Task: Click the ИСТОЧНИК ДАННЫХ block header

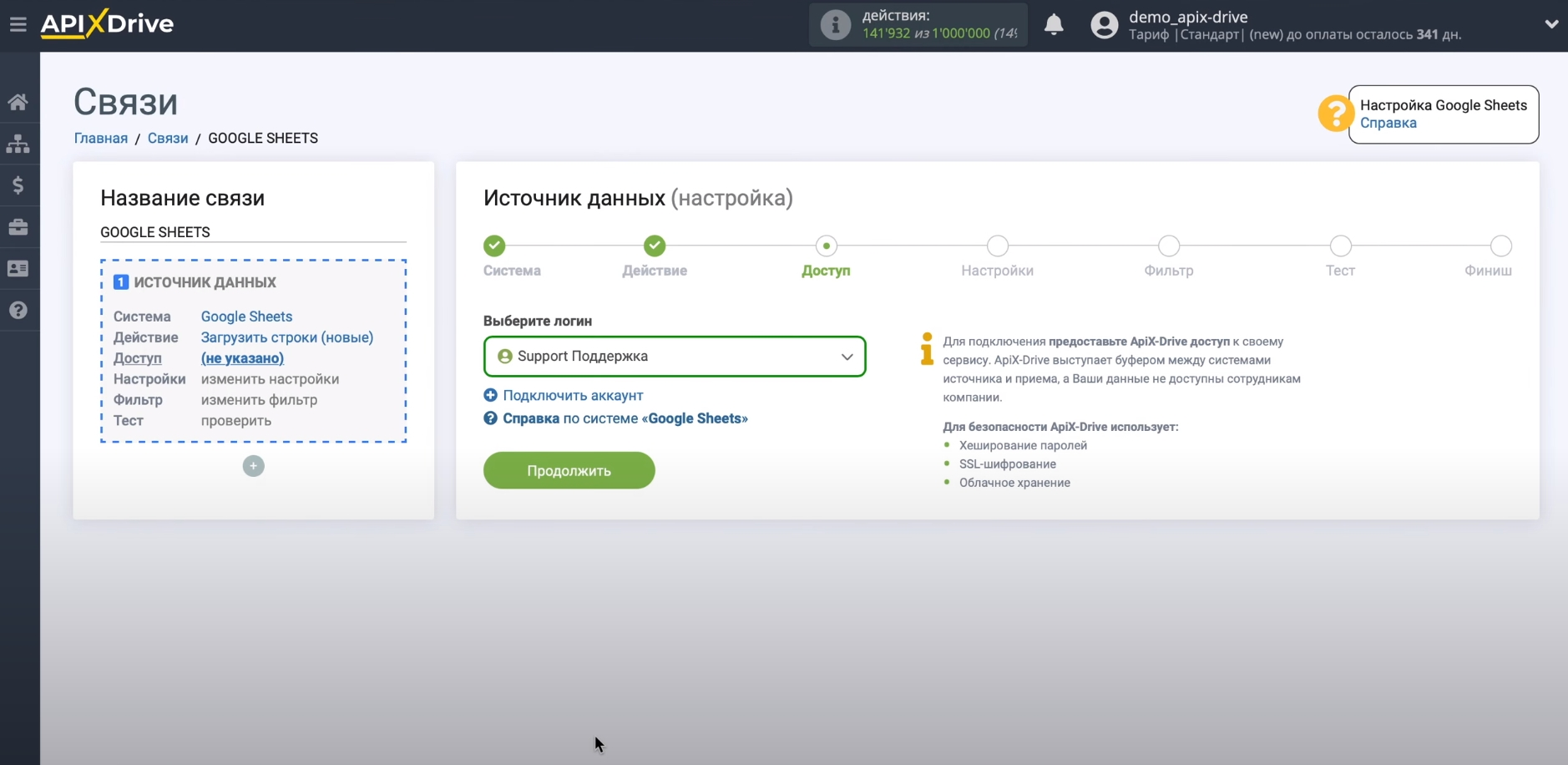Action: pos(205,282)
